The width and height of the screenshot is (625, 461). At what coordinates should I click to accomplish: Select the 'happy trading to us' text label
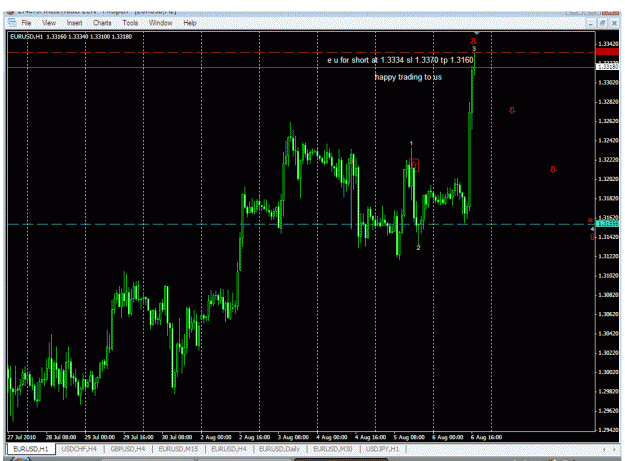tap(408, 77)
